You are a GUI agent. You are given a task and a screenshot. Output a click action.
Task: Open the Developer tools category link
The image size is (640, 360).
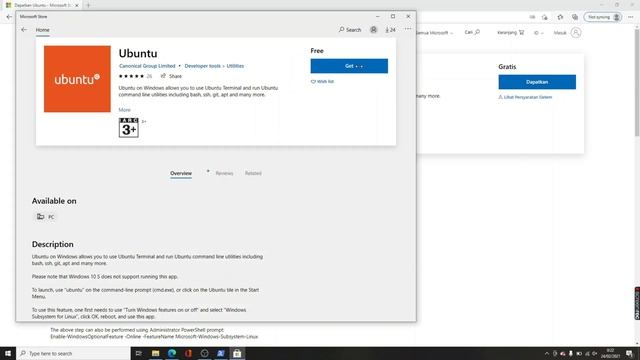tap(202, 66)
